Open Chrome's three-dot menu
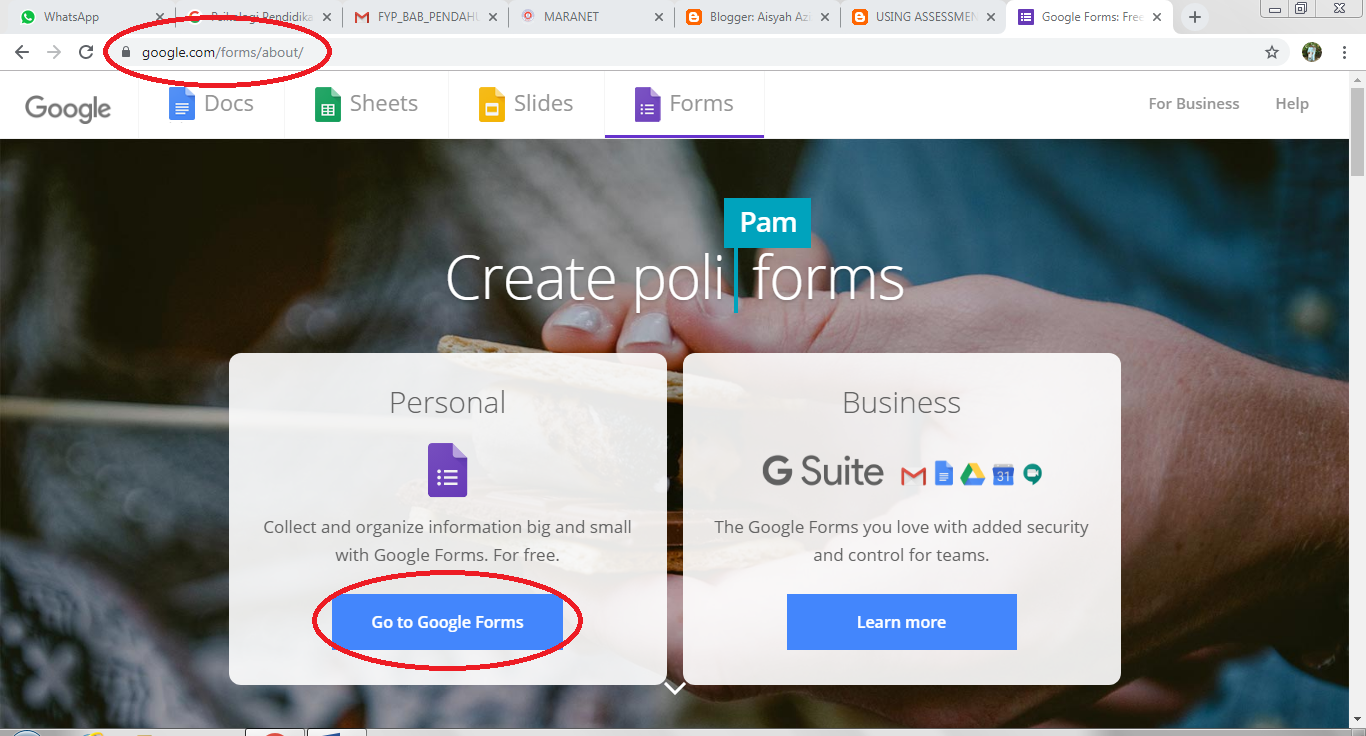This screenshot has height=736, width=1366. (1344, 51)
